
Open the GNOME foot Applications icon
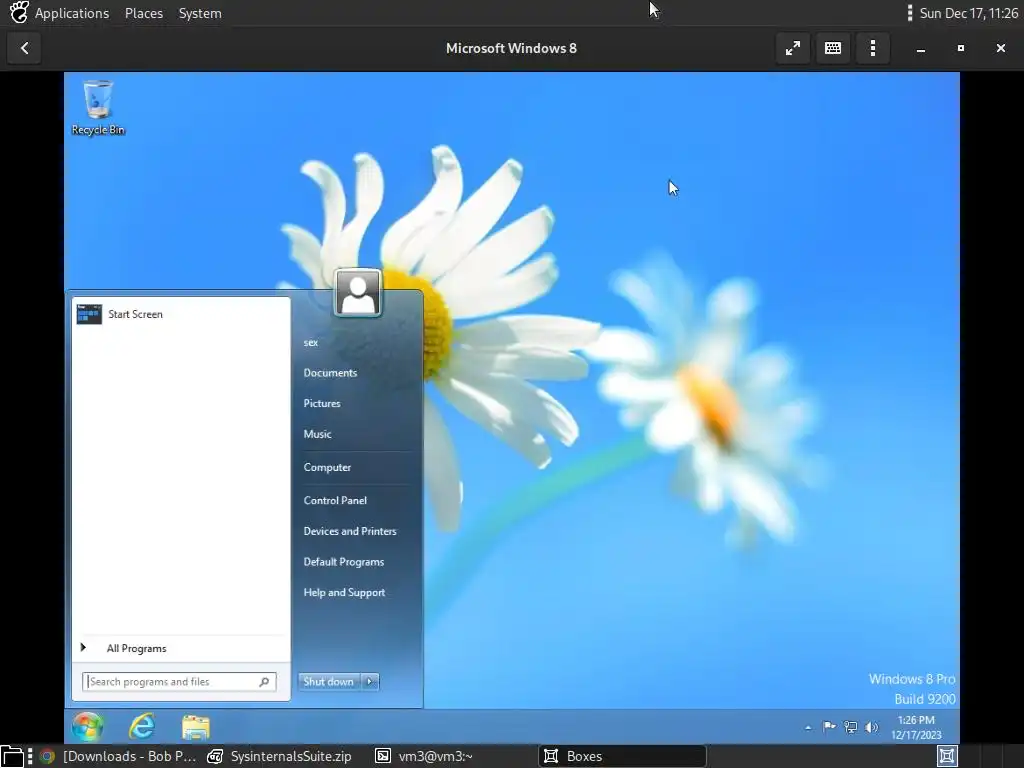coord(19,12)
